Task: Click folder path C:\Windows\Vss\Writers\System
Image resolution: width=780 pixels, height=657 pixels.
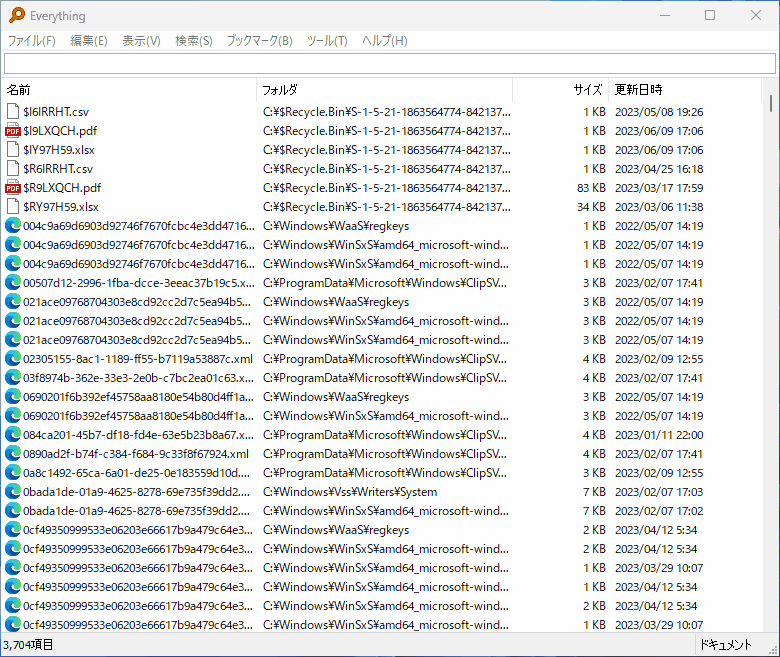Action: [350, 492]
